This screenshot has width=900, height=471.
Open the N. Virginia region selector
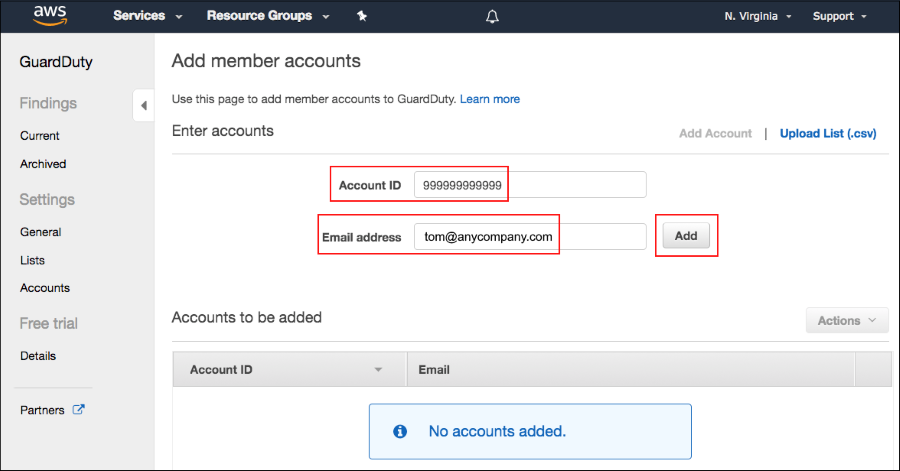[x=758, y=16]
